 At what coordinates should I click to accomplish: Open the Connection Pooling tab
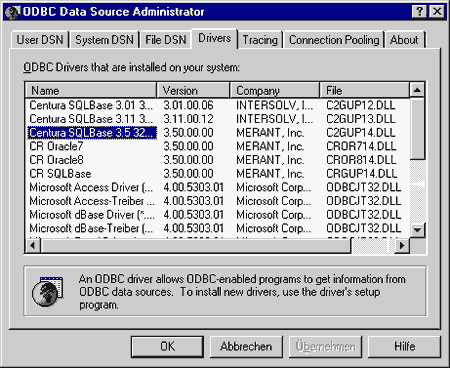[334, 40]
